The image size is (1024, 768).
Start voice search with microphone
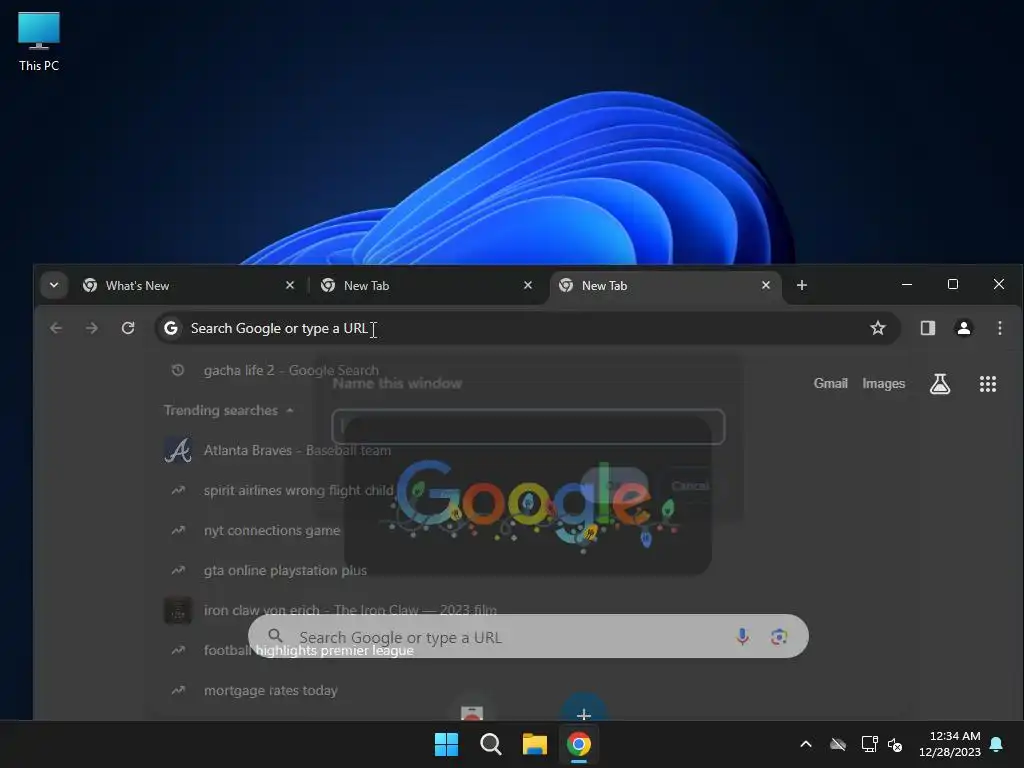[742, 636]
